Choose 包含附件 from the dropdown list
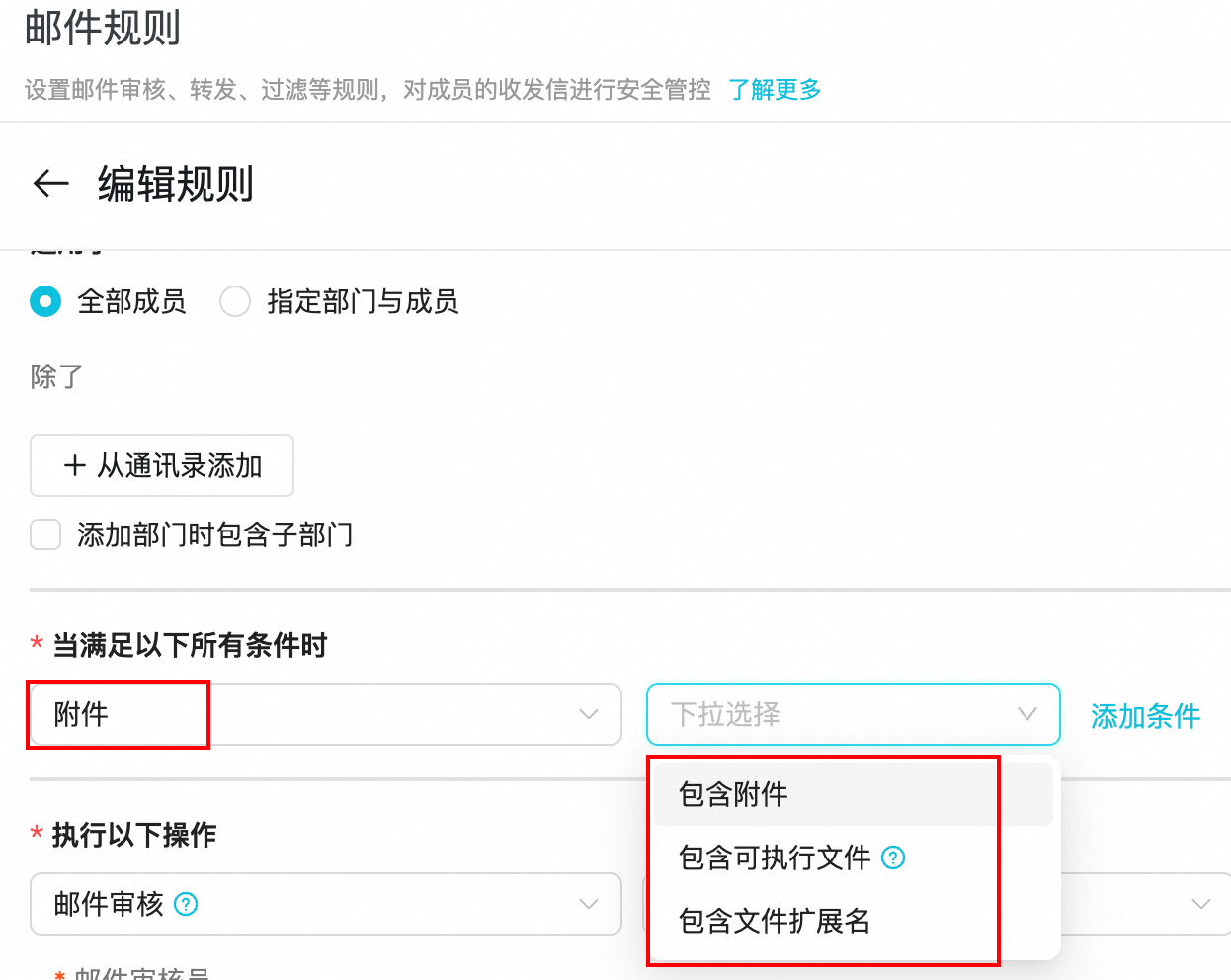Viewport: 1231px width, 980px height. (x=733, y=794)
